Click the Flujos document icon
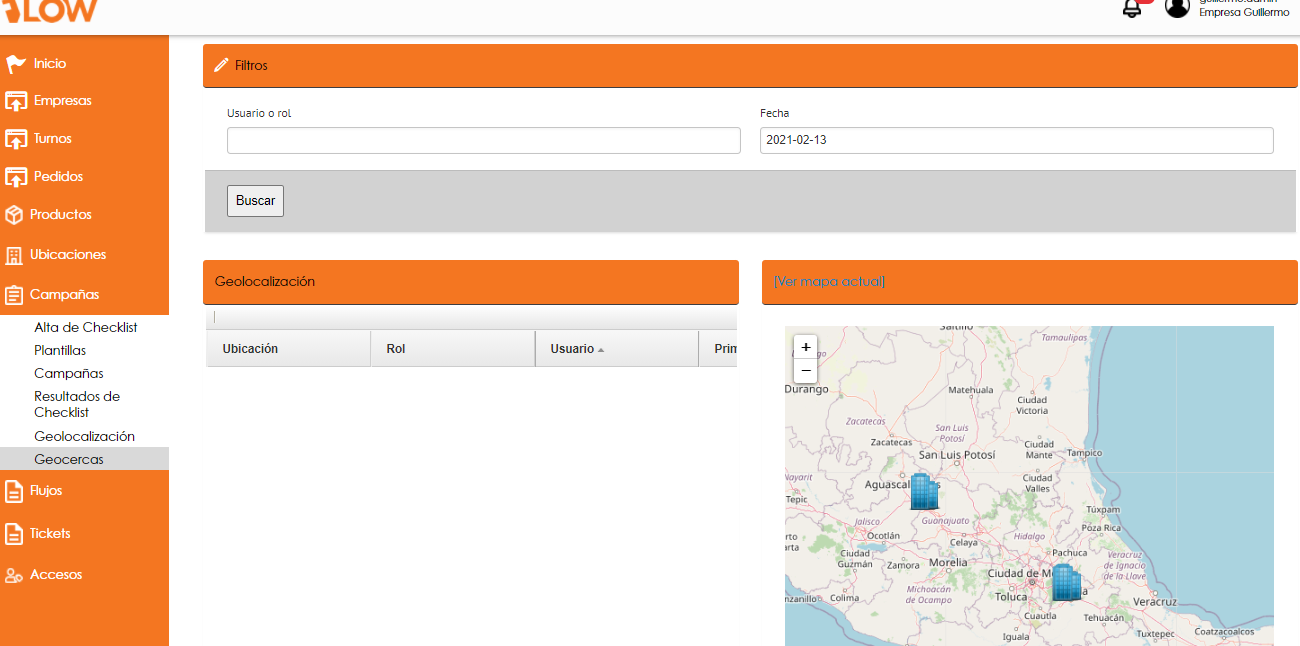This screenshot has height=646, width=1300. point(13,491)
